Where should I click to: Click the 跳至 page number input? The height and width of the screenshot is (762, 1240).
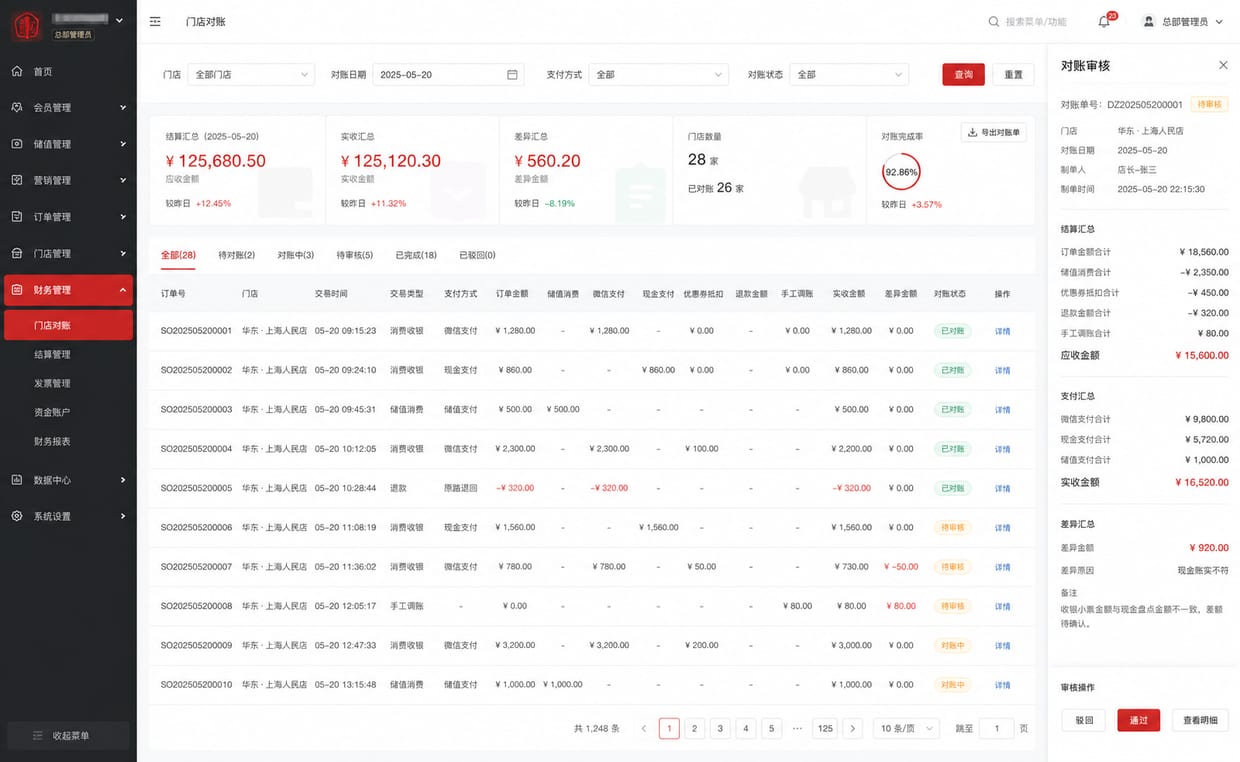[x=996, y=729]
